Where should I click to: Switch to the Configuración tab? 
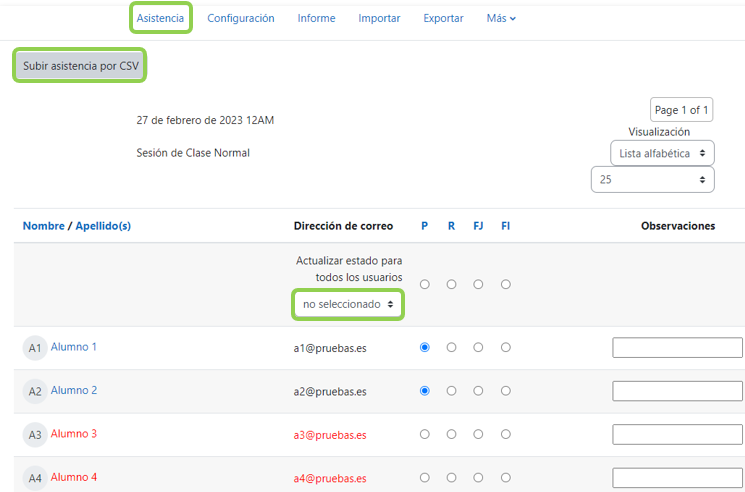(241, 19)
